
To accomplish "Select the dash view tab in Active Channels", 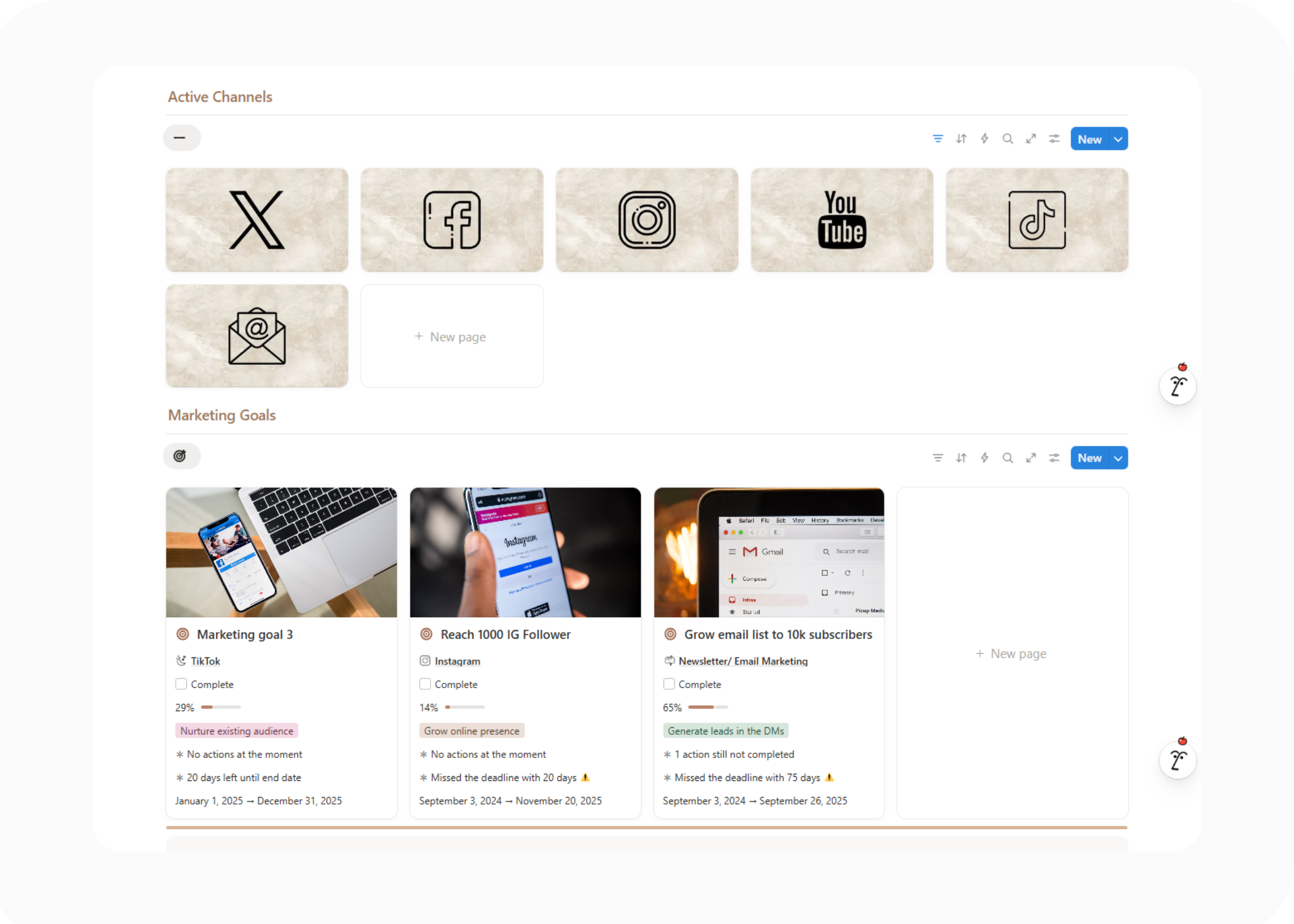I will click(x=181, y=138).
